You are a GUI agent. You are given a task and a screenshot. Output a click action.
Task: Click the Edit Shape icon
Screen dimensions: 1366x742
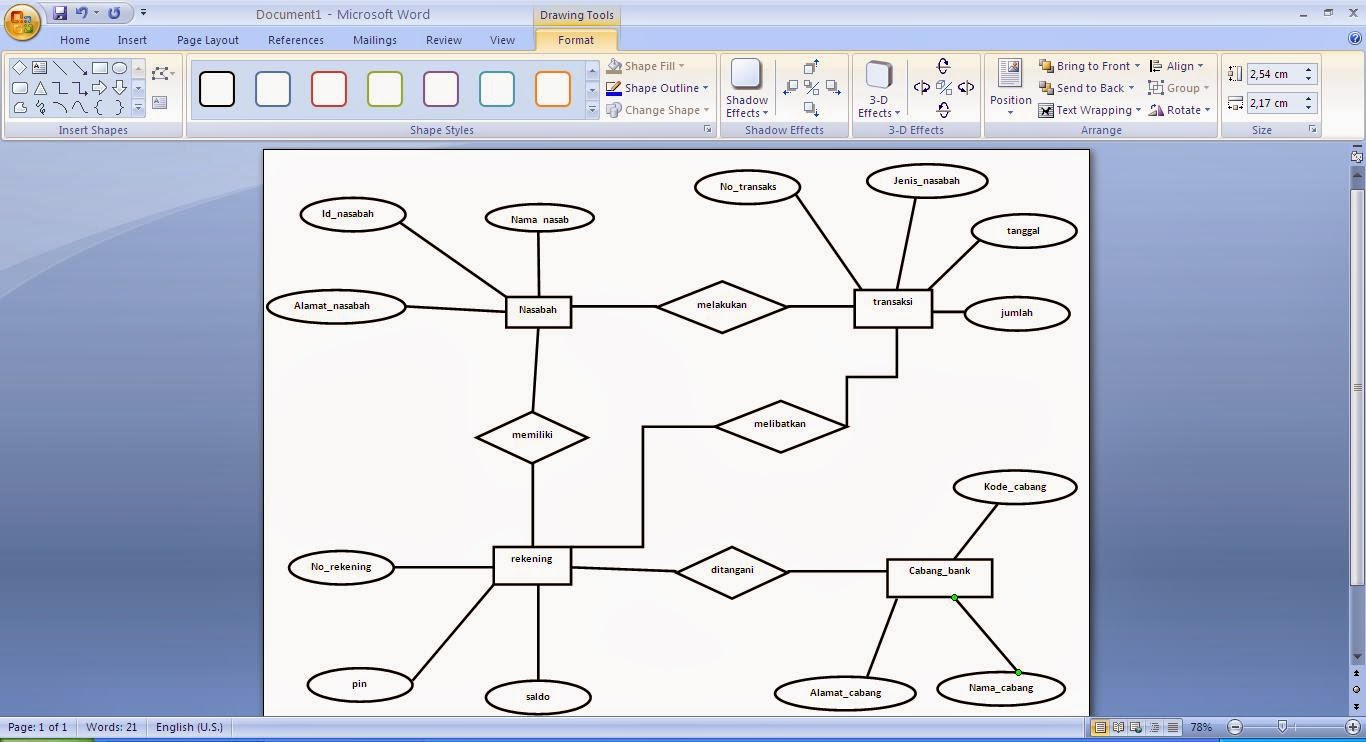coord(159,73)
